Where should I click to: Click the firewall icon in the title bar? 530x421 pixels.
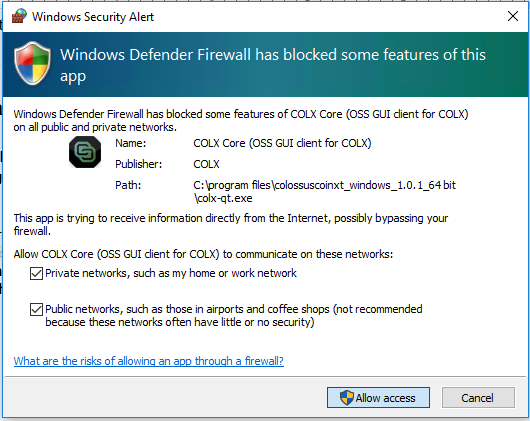pos(19,16)
